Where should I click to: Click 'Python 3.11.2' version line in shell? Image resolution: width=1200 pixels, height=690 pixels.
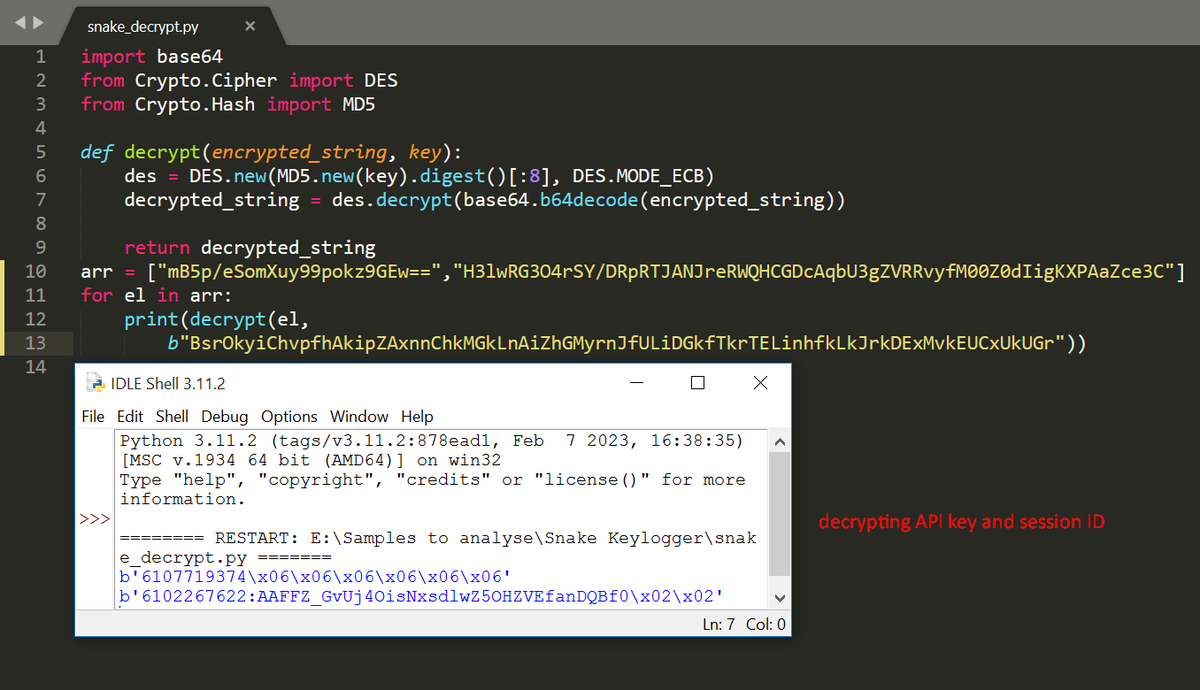coord(431,441)
